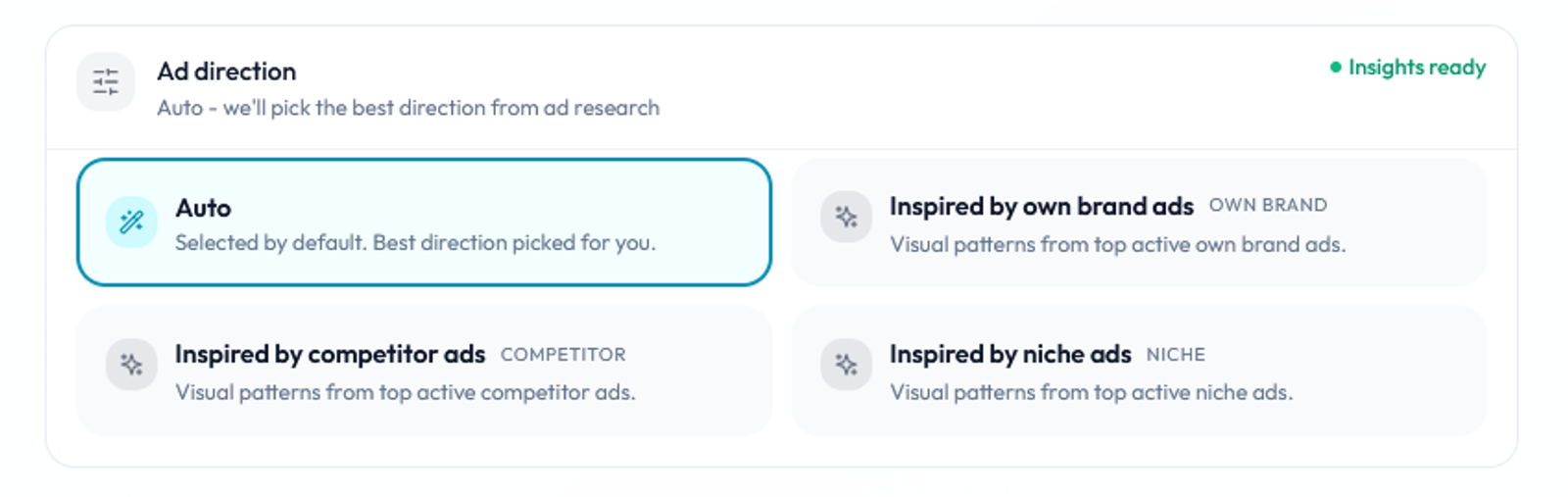
Task: Click 'Visual patterns from top active own brand ads'
Action: tap(1117, 244)
